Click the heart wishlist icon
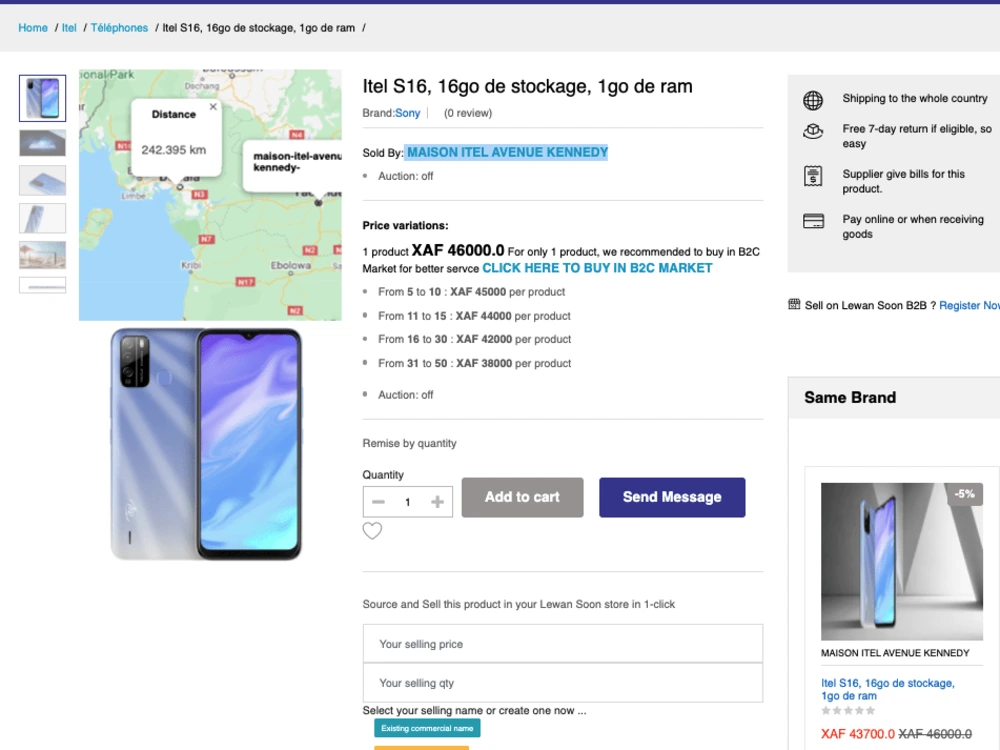The height and width of the screenshot is (750, 1000). 372,531
